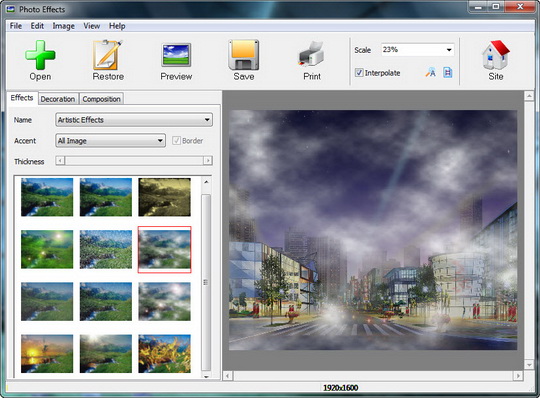Click the Thickness slider left arrow

tap(60, 160)
